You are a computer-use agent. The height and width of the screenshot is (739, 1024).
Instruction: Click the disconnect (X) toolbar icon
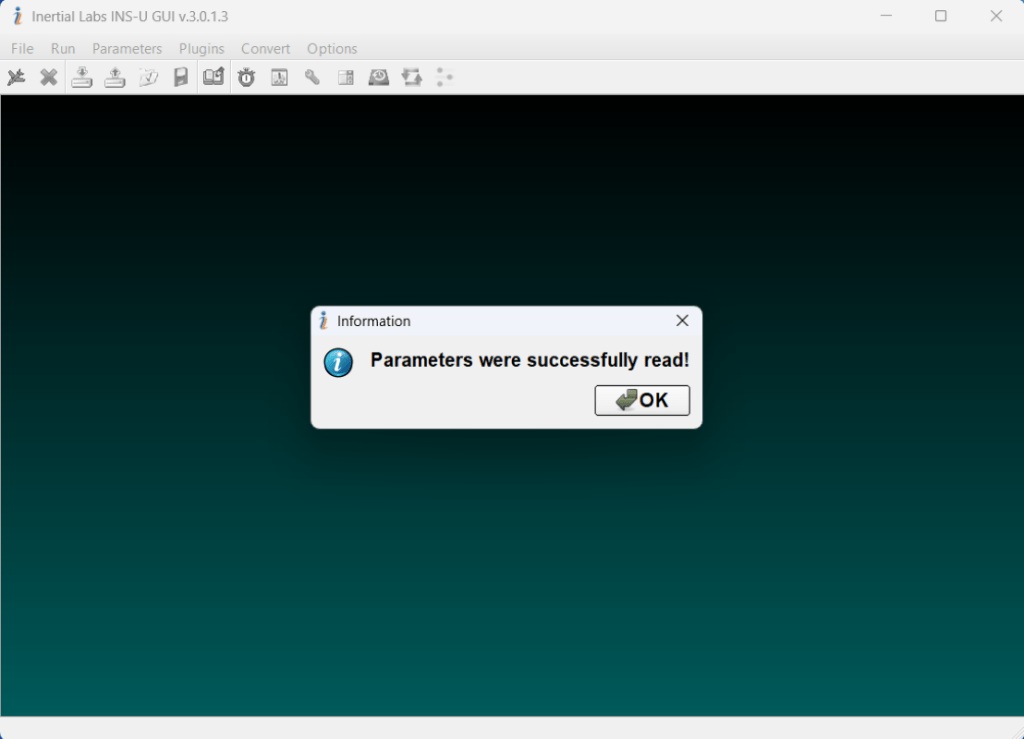[x=49, y=77]
